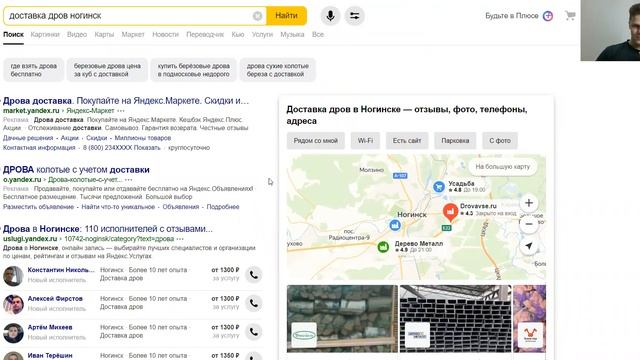Toggle the 'С фото' filter
The image size is (640, 360).
[500, 141]
